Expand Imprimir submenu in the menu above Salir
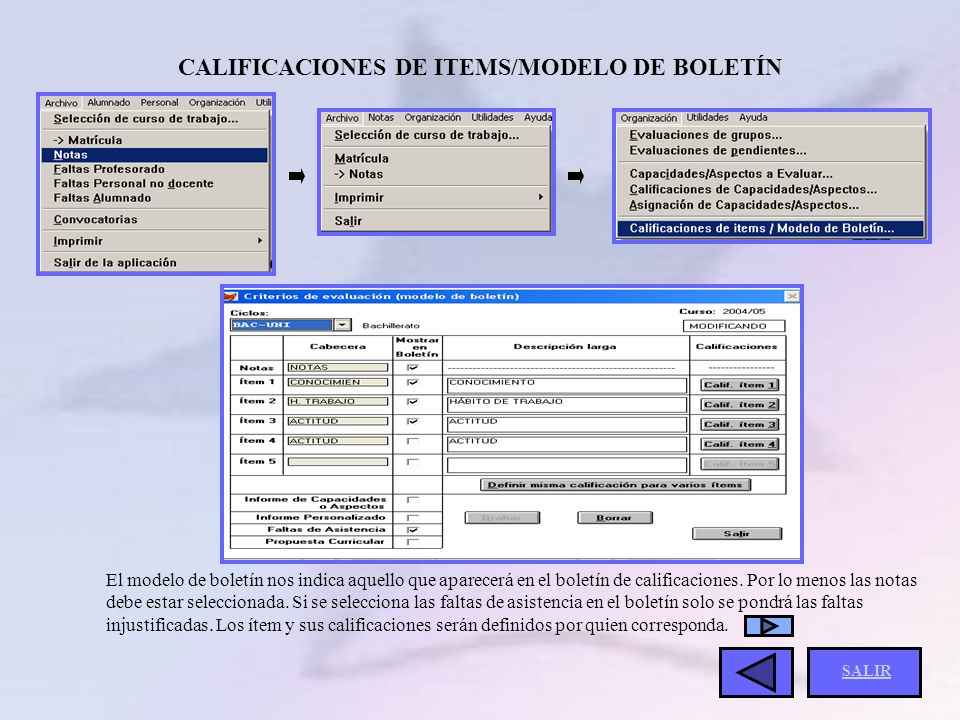Image resolution: width=960 pixels, height=720 pixels. click(436, 198)
